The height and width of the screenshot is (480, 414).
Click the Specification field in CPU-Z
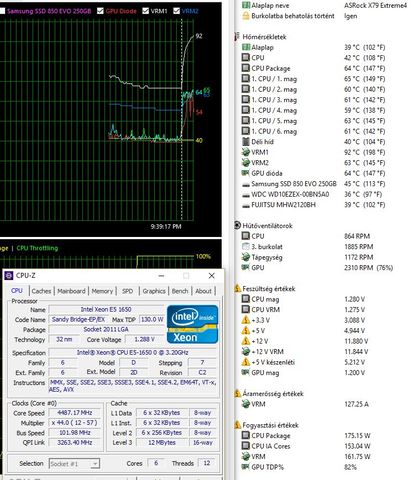tap(133, 352)
